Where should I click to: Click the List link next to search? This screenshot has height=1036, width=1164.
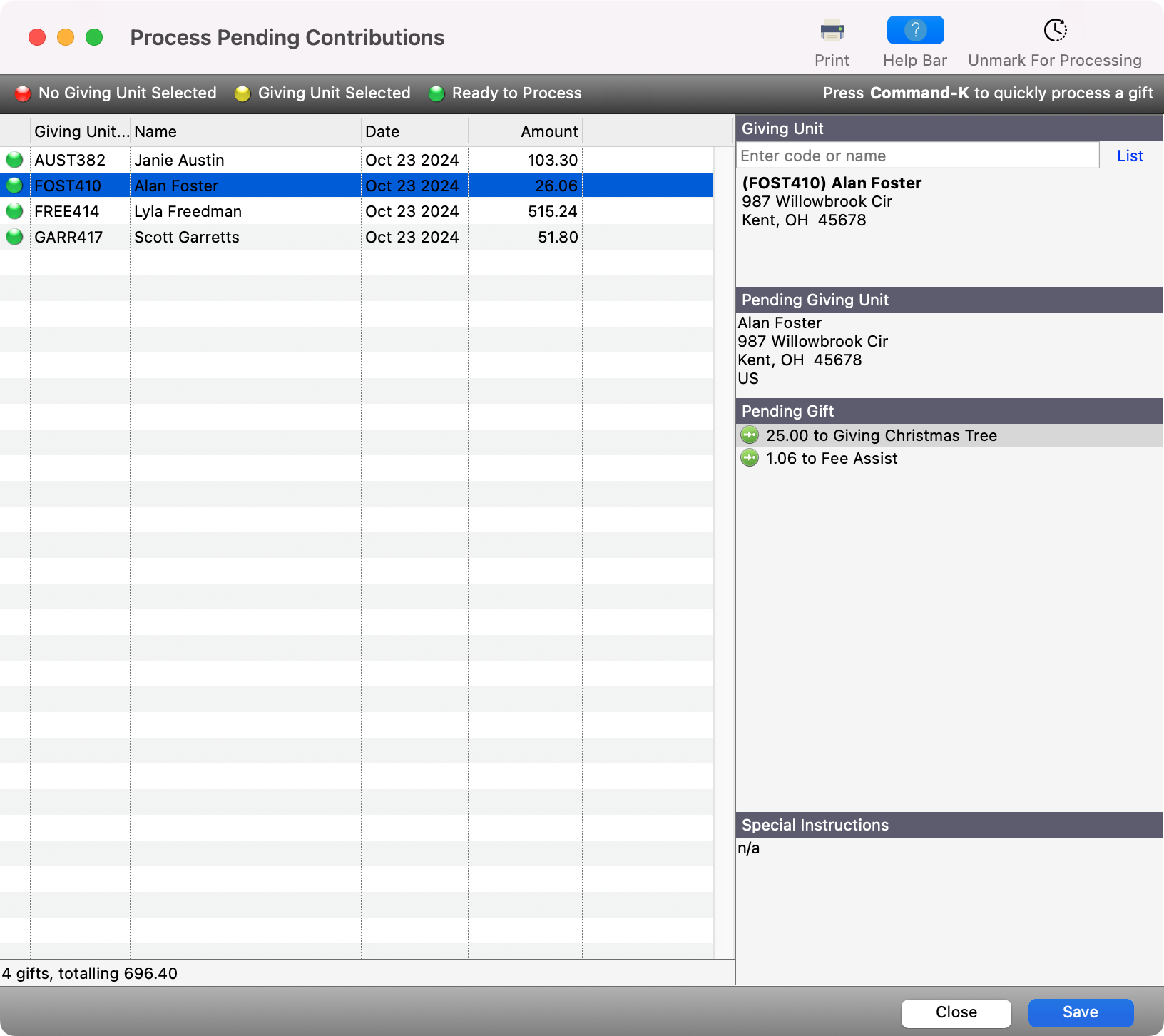click(x=1130, y=156)
